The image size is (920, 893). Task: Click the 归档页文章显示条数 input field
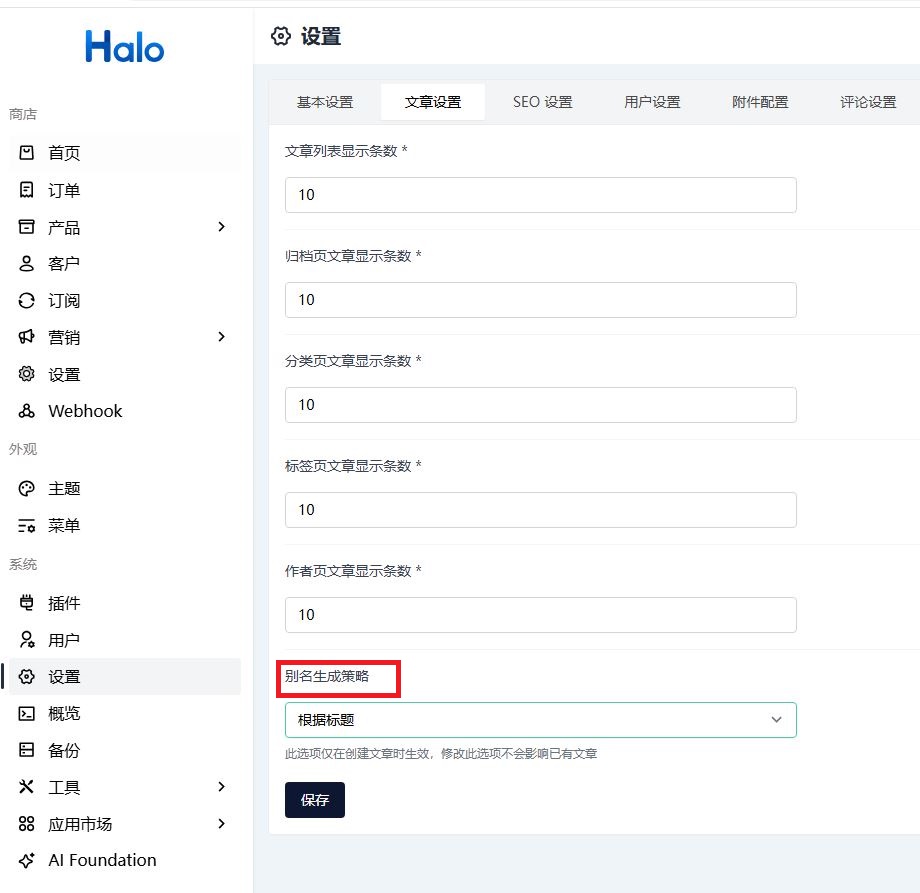(540, 300)
